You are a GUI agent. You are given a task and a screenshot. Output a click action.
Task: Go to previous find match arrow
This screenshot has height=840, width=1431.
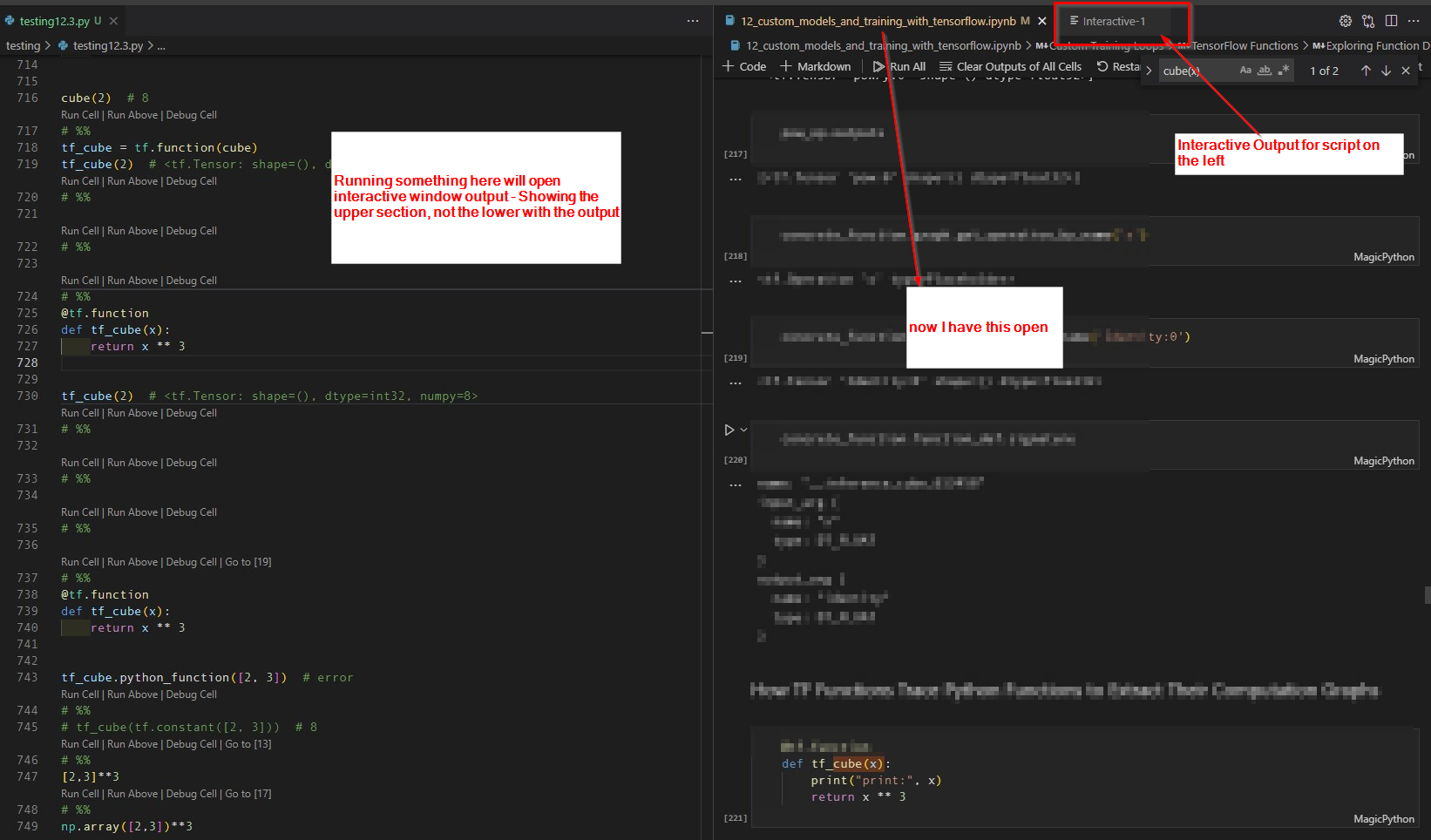[1366, 71]
